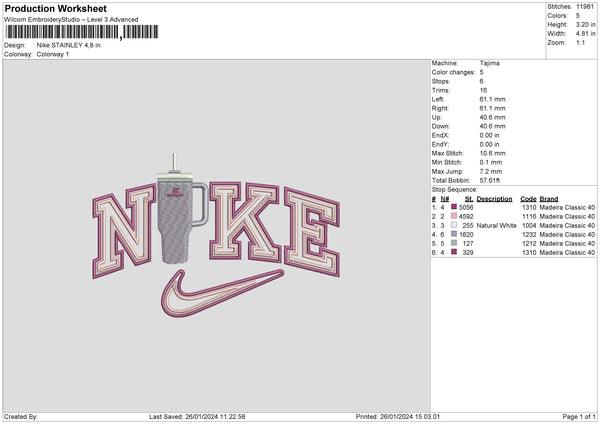Click the Stop Sequence heading

point(455,190)
